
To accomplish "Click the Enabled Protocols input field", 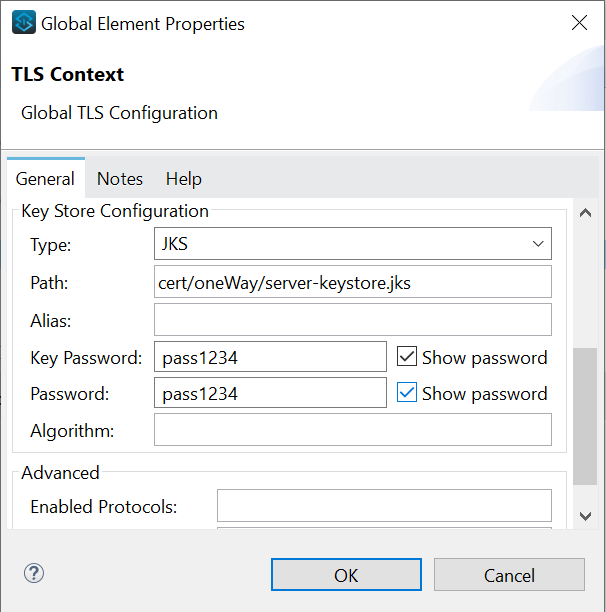I will point(384,506).
